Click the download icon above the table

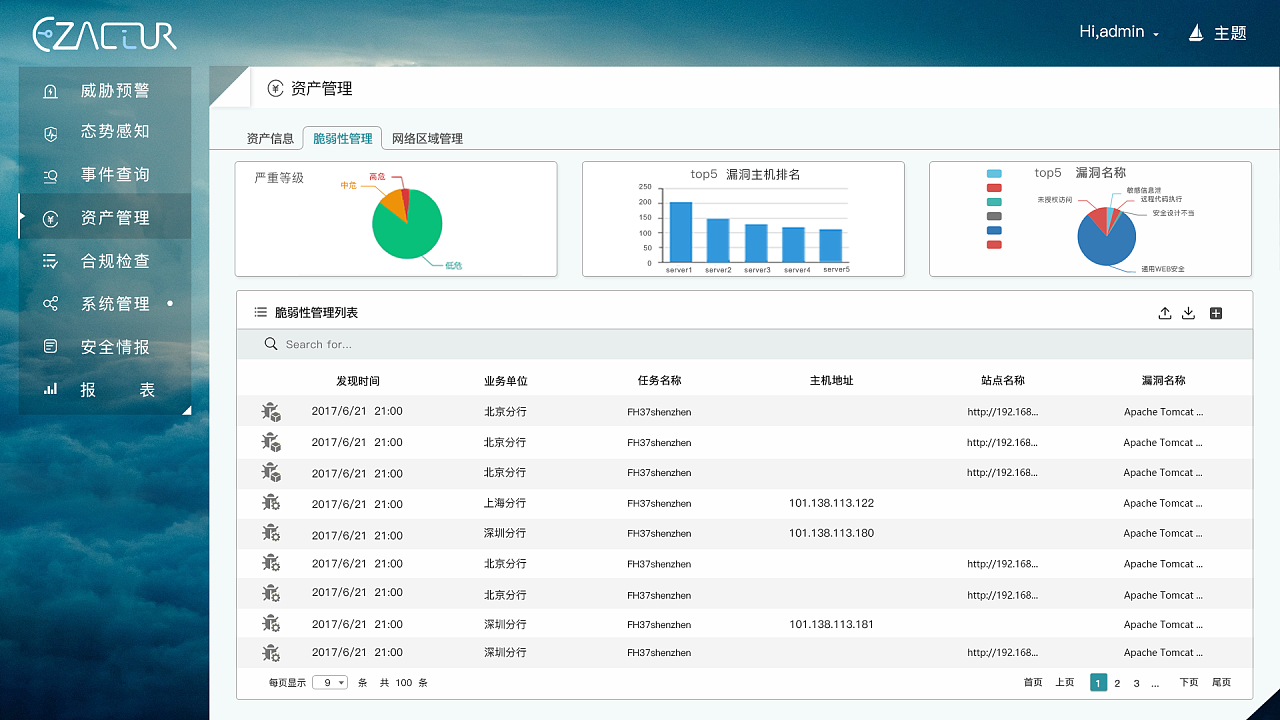(1189, 312)
